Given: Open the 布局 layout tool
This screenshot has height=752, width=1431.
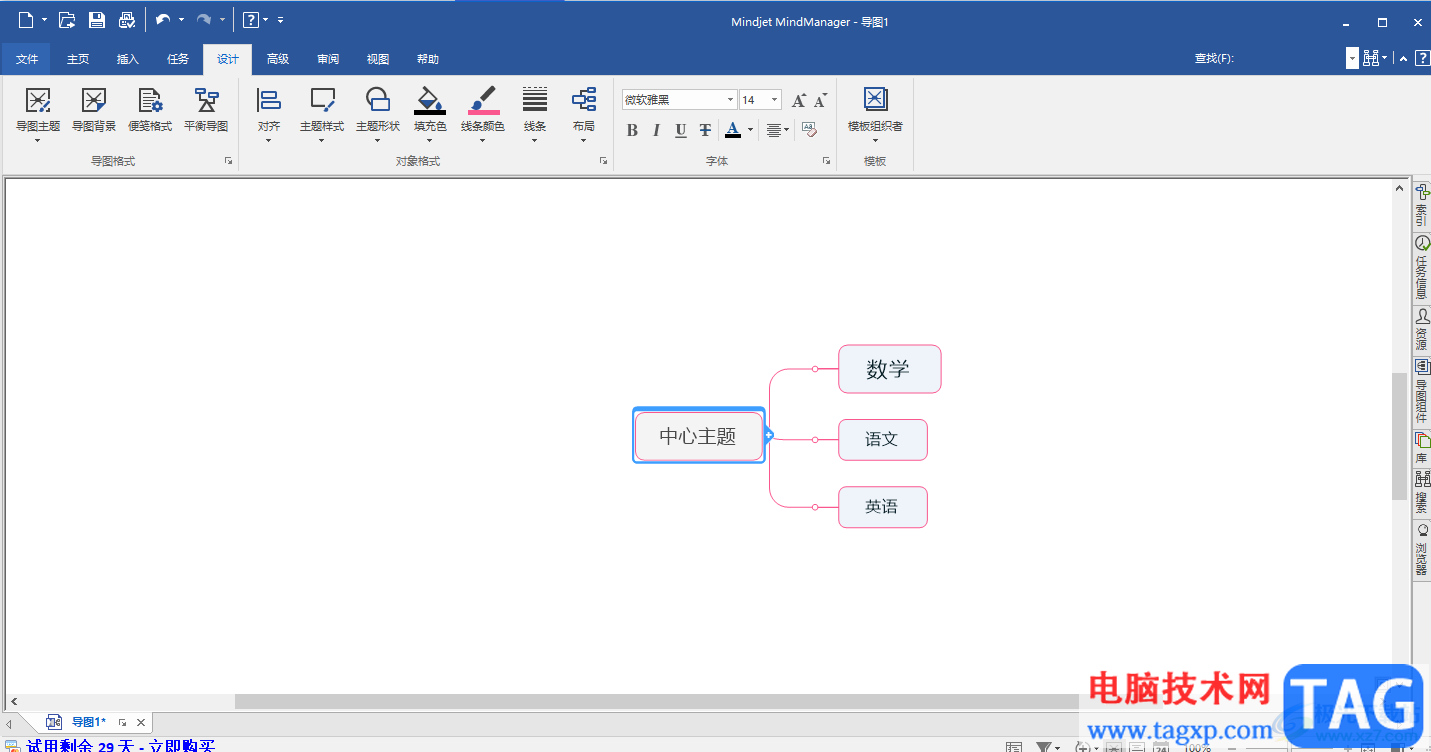Looking at the screenshot, I should tap(584, 114).
